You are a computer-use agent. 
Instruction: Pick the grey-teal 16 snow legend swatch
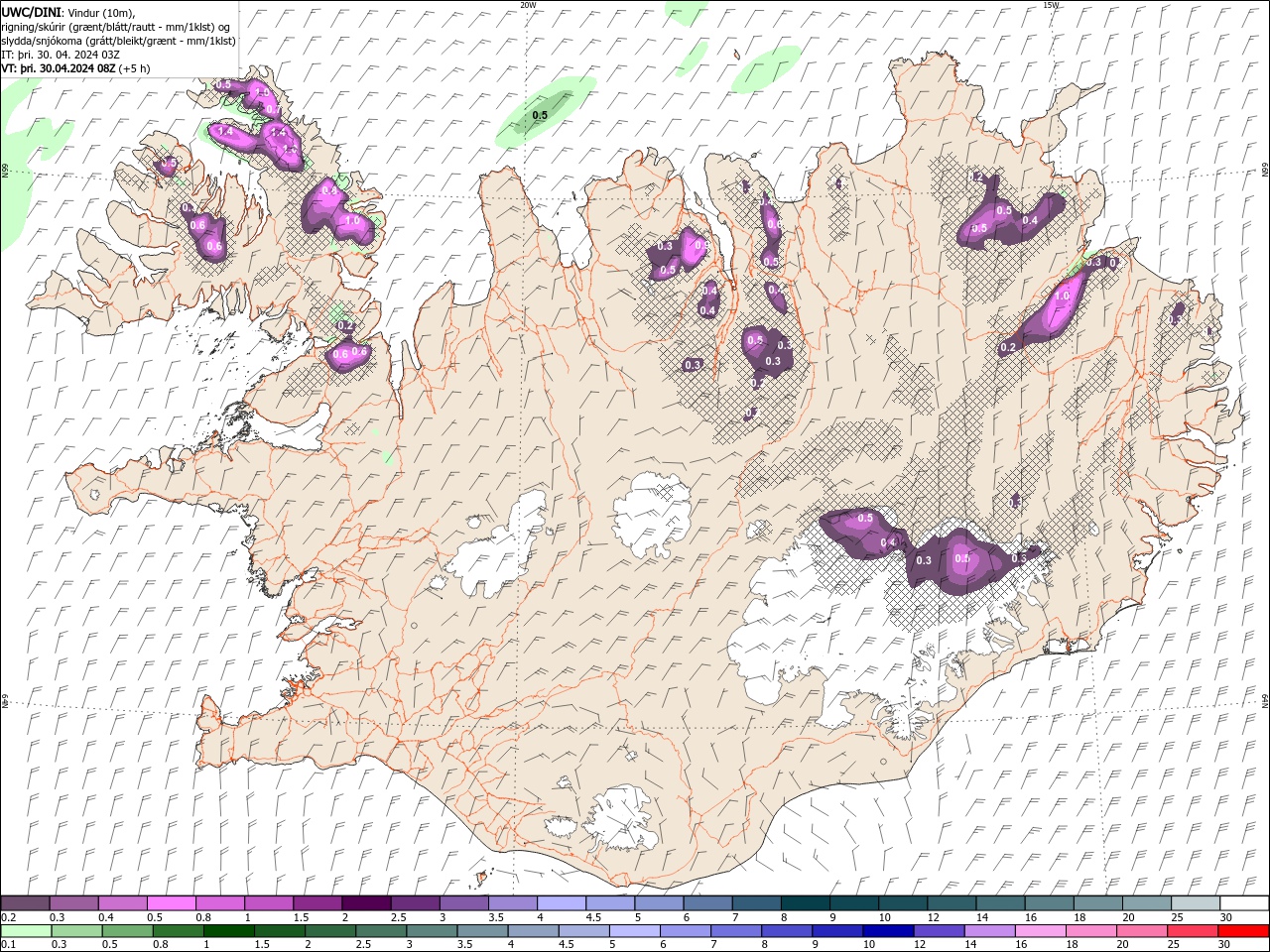(x=1049, y=903)
